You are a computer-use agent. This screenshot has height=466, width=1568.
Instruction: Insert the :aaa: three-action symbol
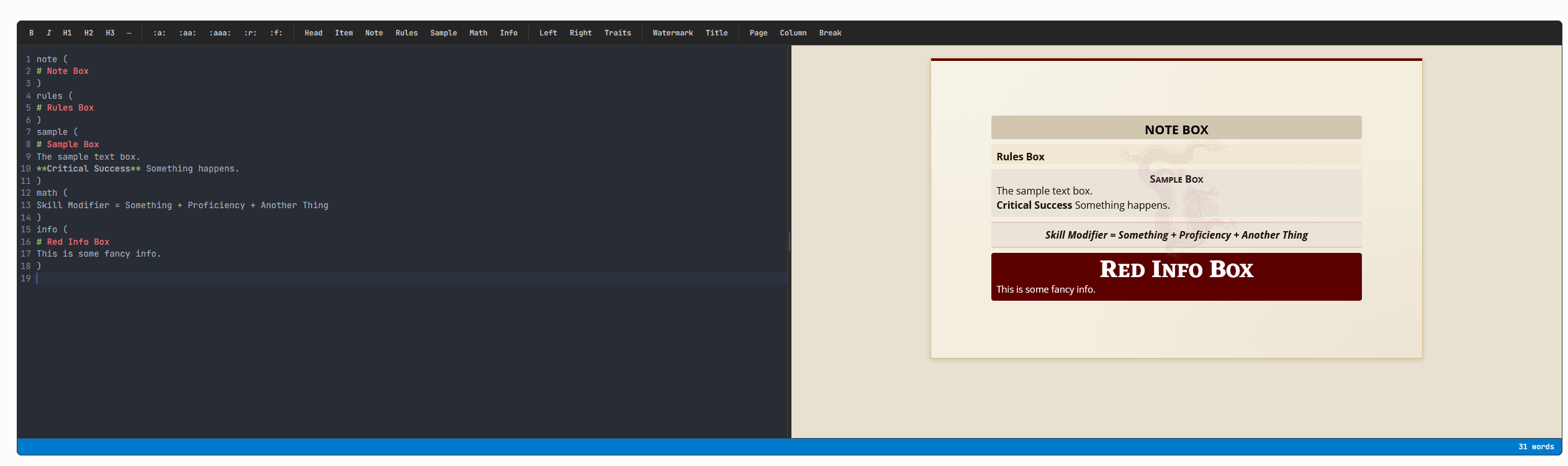[220, 33]
